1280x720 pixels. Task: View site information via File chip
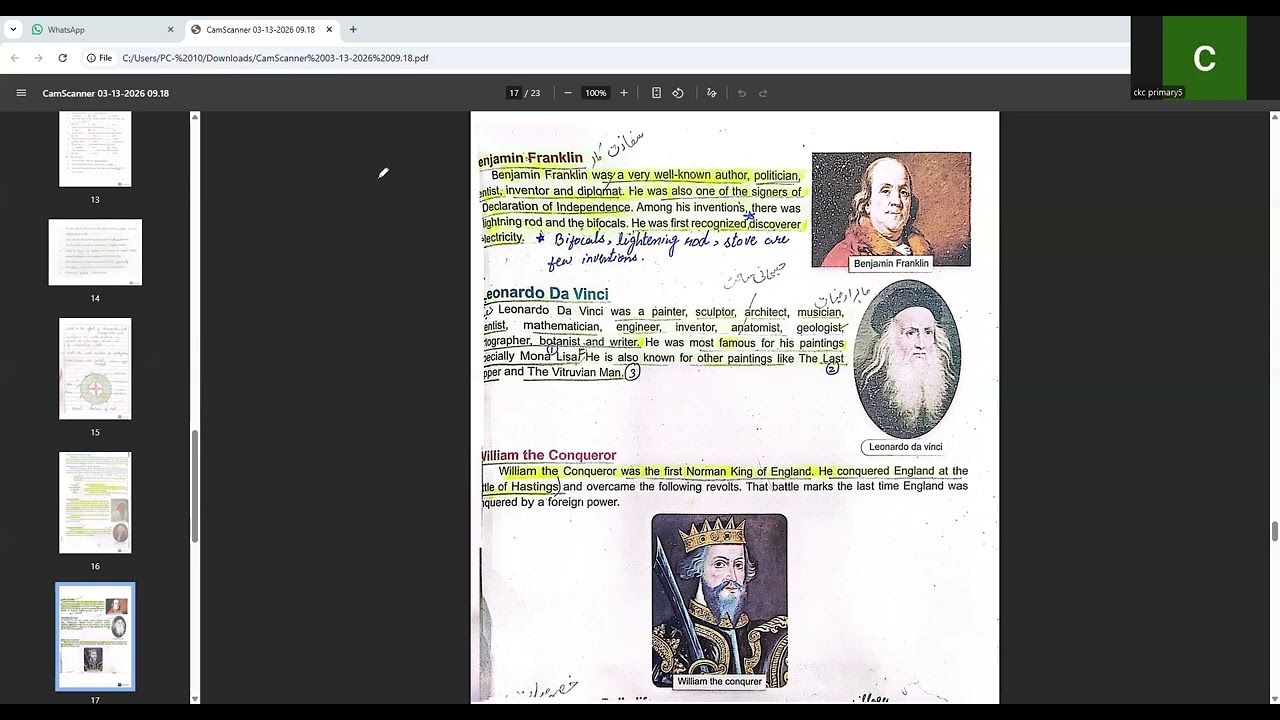point(99,58)
